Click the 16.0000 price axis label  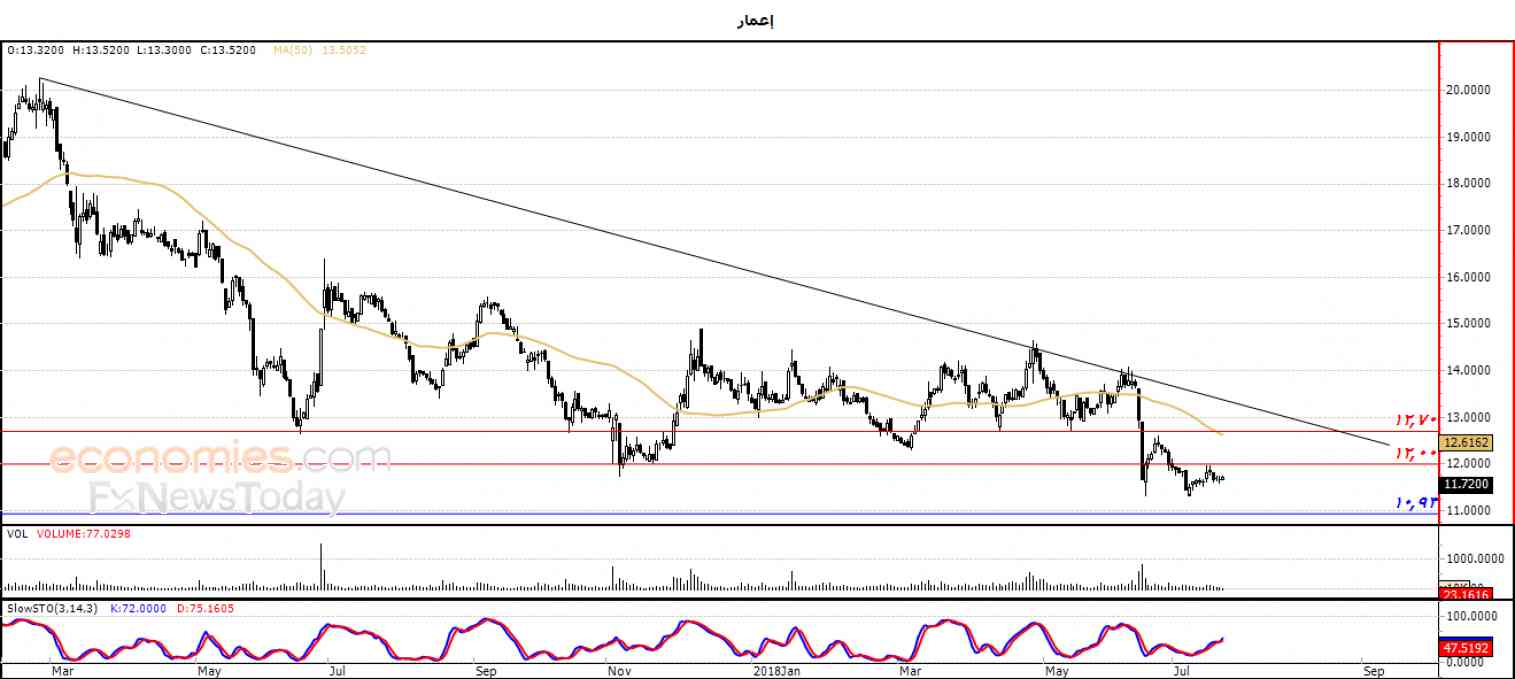pos(1468,277)
